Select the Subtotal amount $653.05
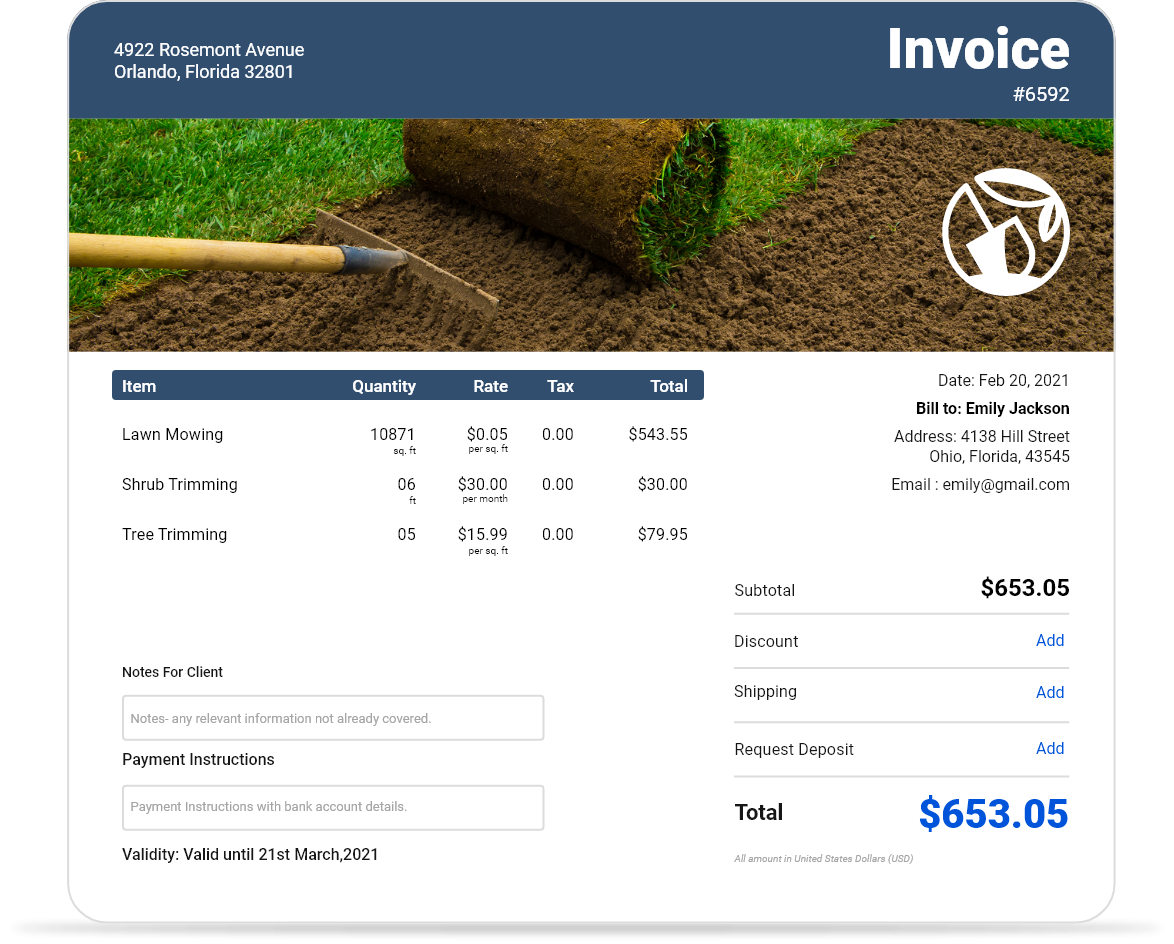 click(1025, 588)
